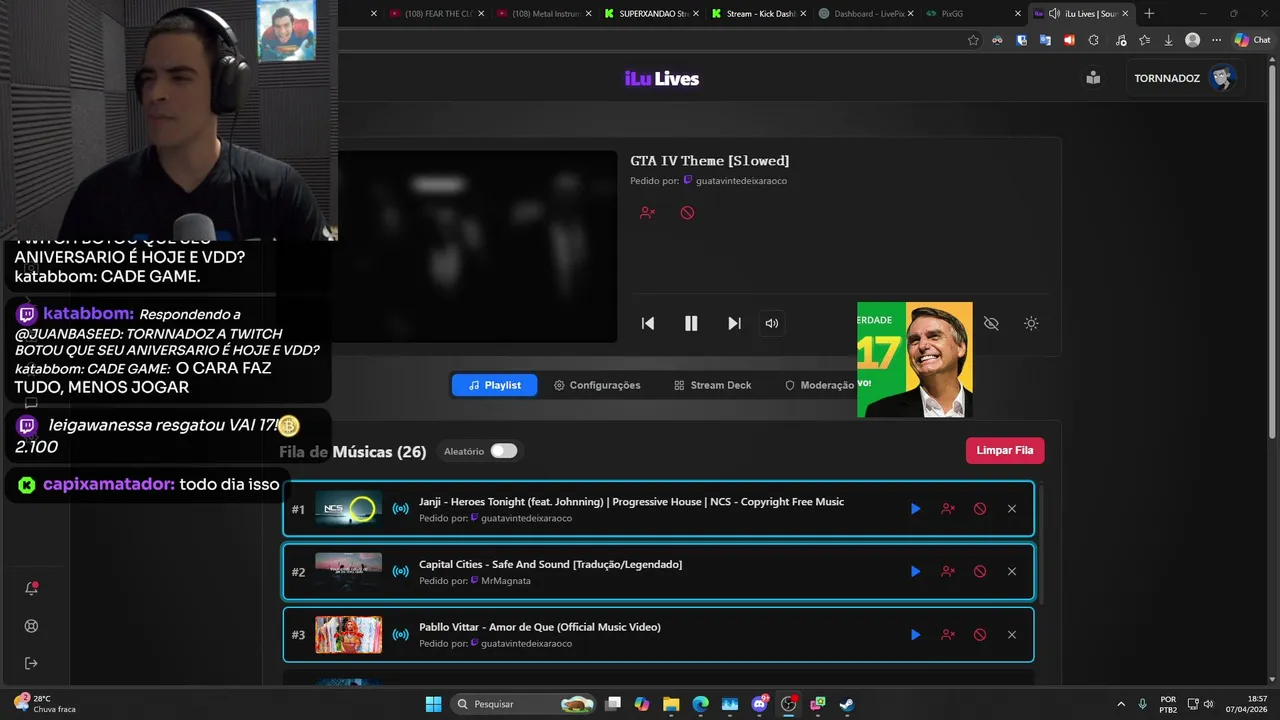Viewport: 1280px width, 720px height.
Task: Open browser extensions puzzle icon
Action: pos(1093,40)
